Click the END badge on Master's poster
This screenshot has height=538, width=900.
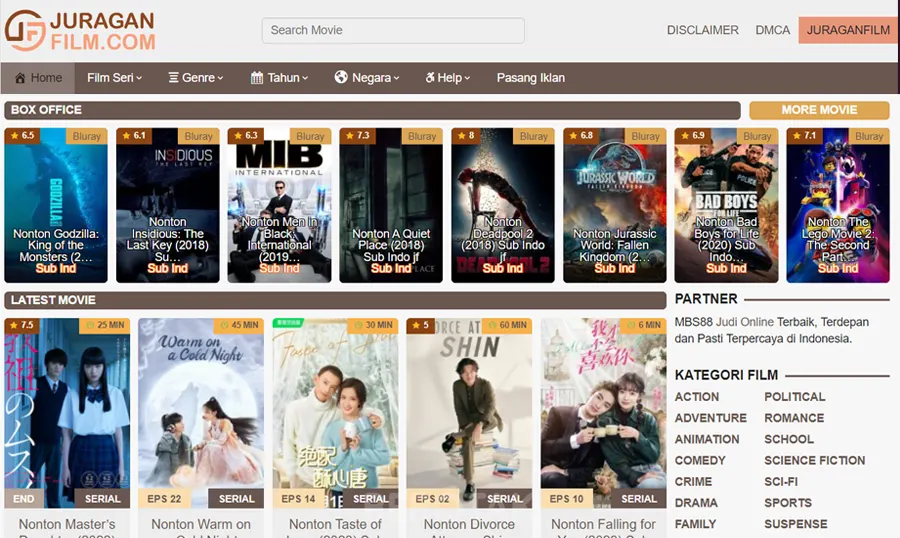coord(24,499)
